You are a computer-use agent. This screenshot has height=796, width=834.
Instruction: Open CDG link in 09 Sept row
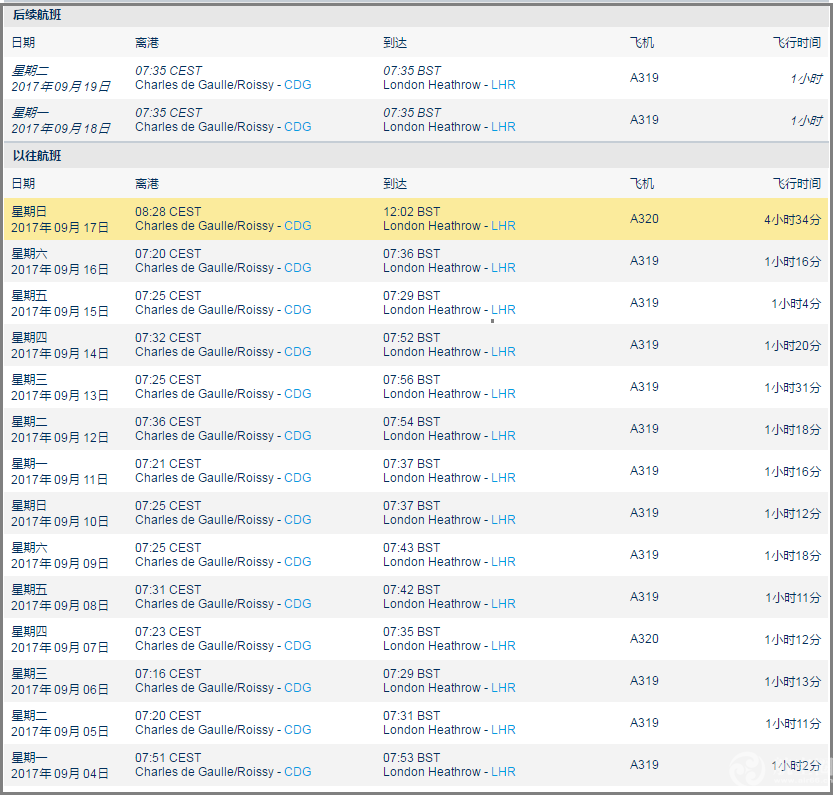click(297, 562)
